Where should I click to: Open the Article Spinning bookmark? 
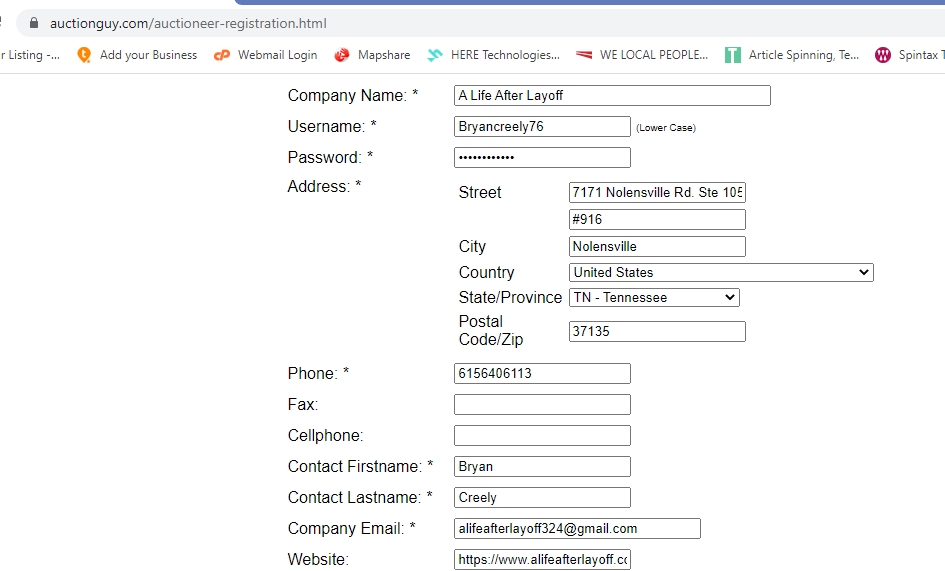792,55
